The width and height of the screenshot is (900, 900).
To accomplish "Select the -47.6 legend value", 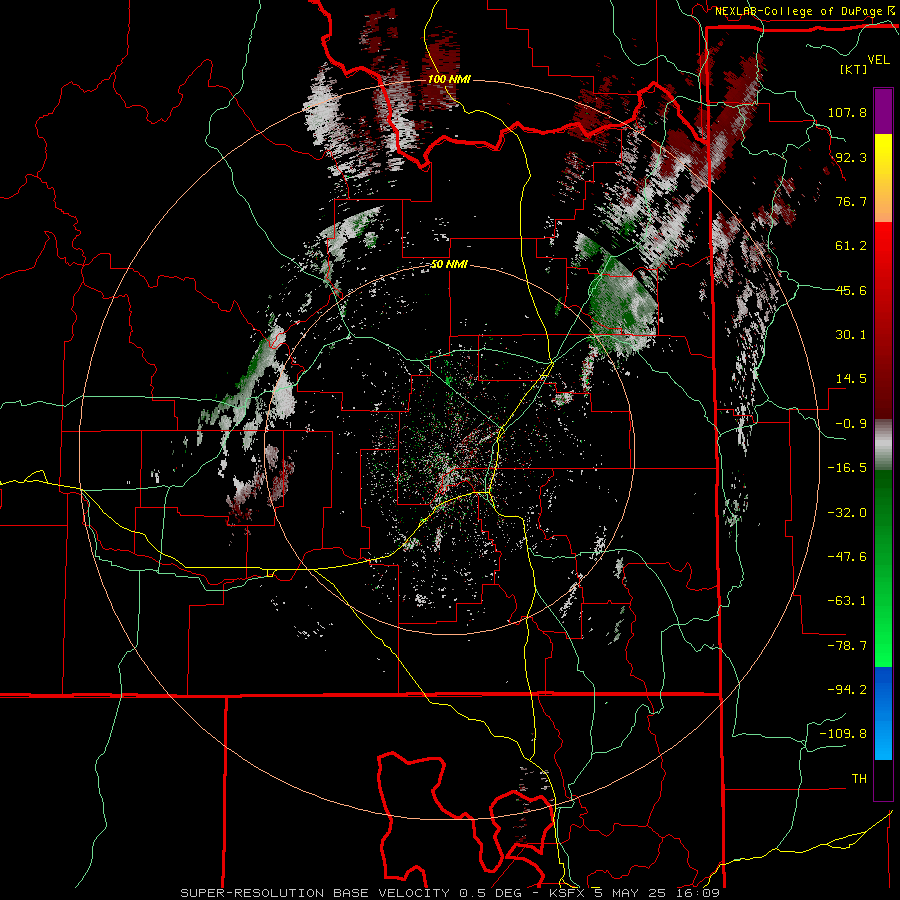I will (847, 557).
